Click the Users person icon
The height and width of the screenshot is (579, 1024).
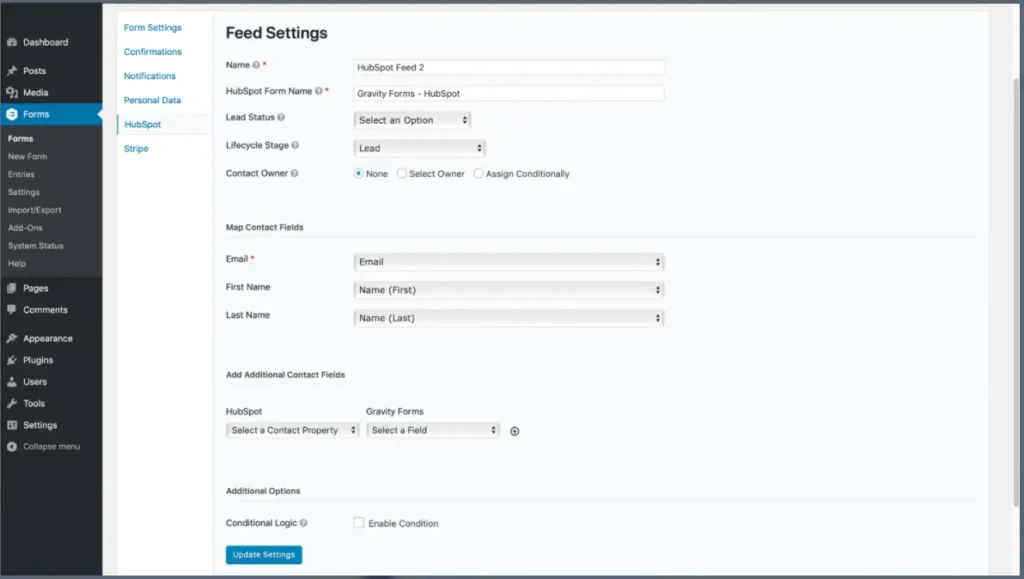12,381
